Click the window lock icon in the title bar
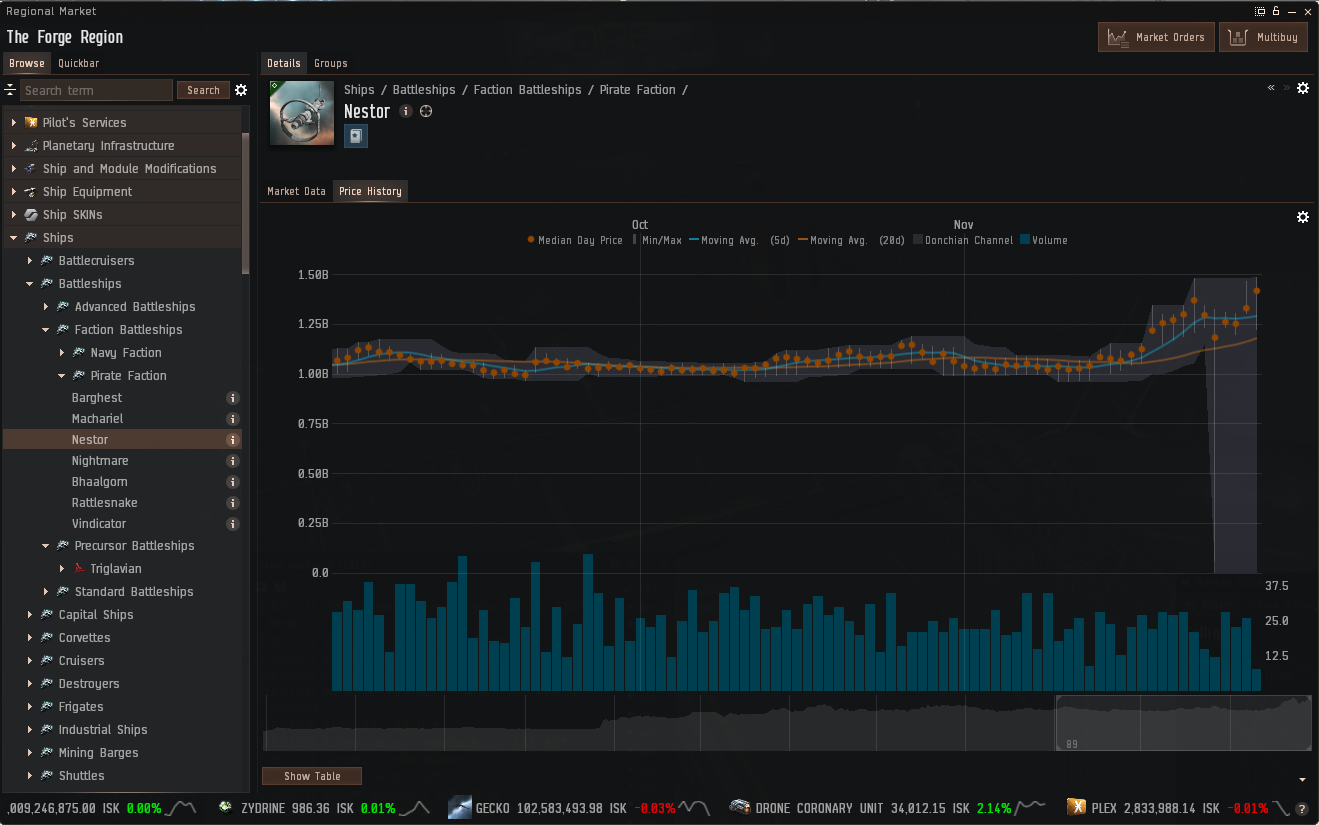 tap(1274, 10)
